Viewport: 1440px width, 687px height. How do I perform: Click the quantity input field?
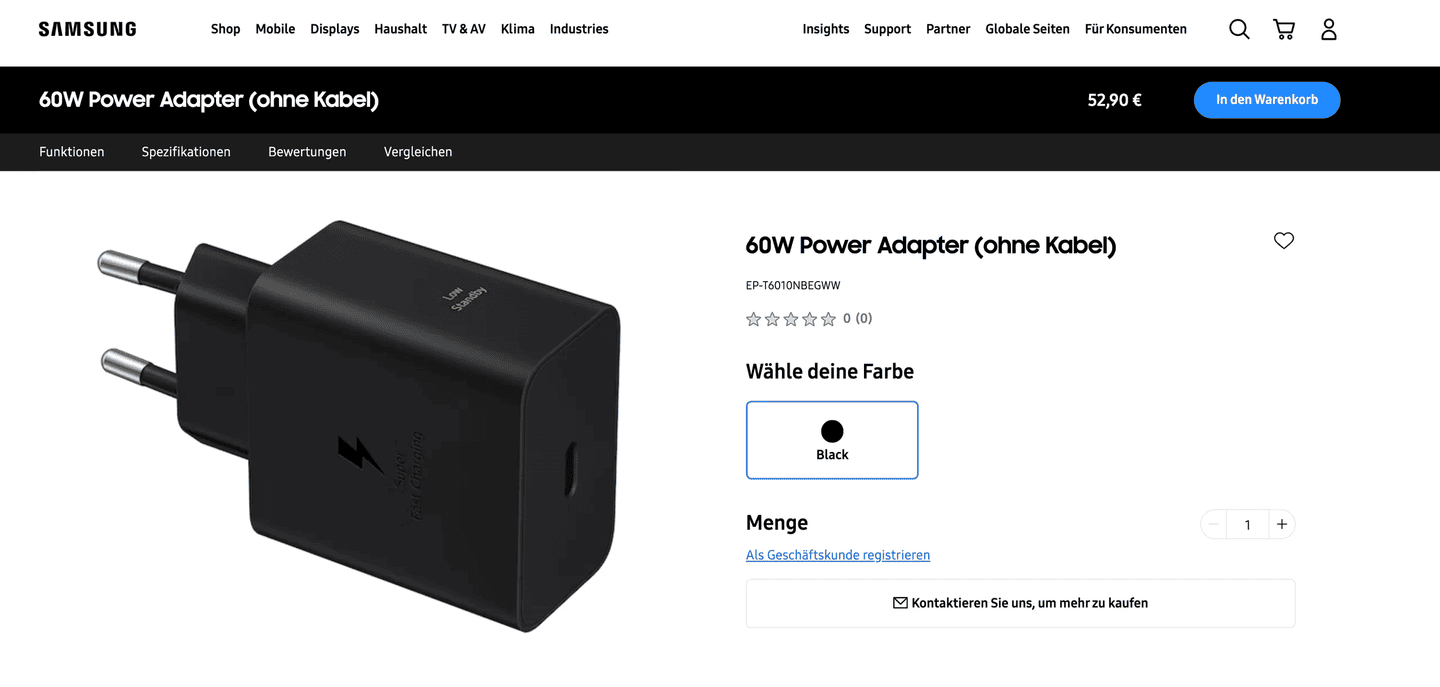tap(1247, 524)
